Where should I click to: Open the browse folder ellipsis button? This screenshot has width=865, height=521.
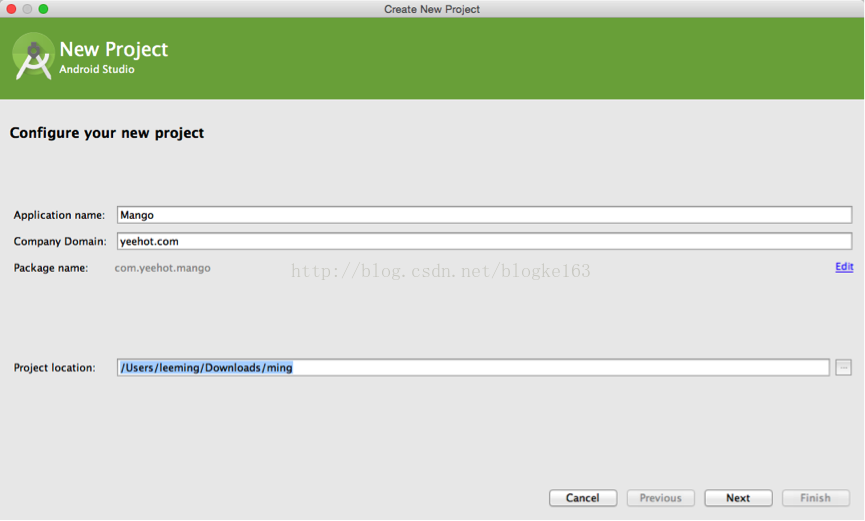(x=843, y=368)
